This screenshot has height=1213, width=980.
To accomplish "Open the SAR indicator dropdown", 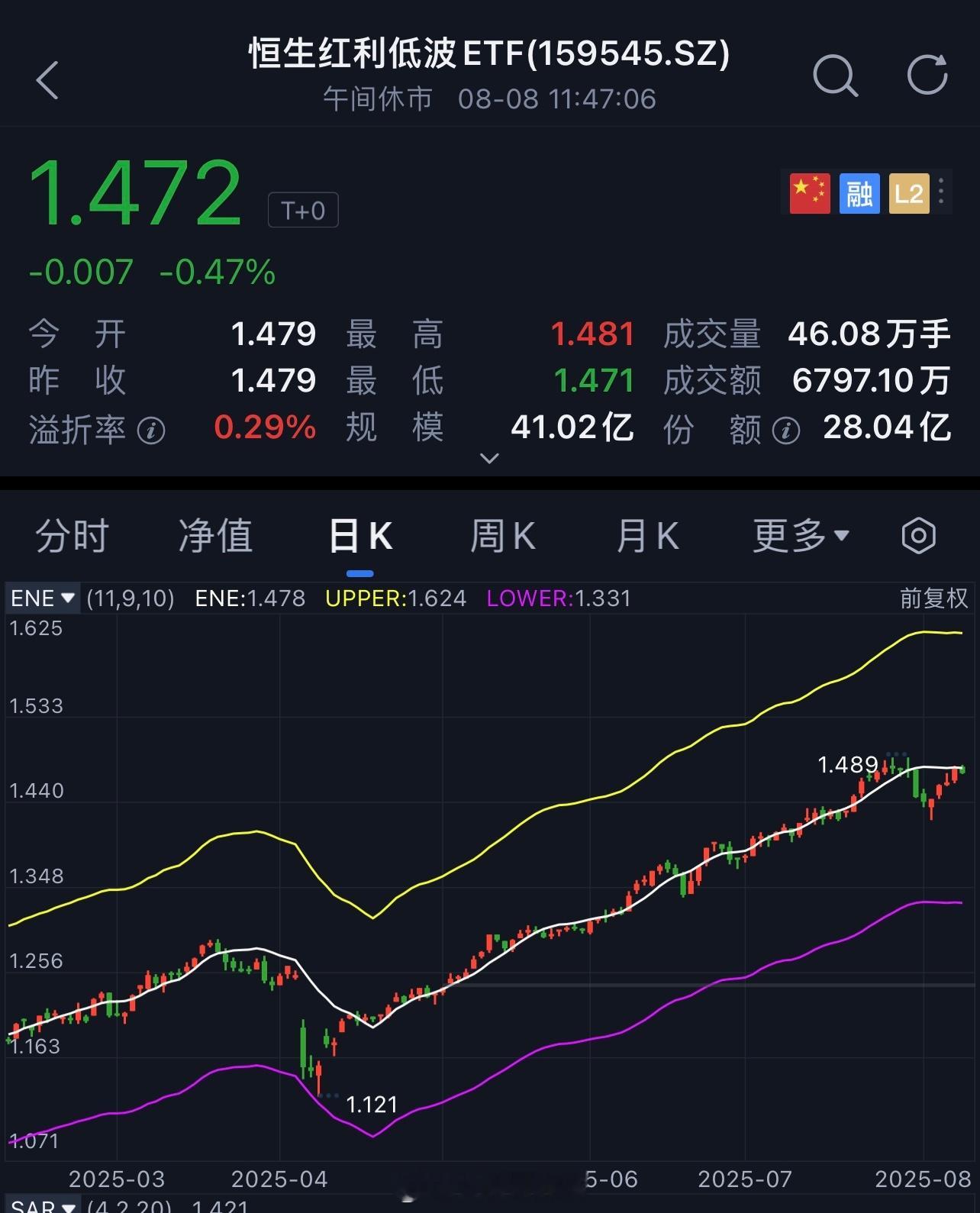I will click(43, 1205).
